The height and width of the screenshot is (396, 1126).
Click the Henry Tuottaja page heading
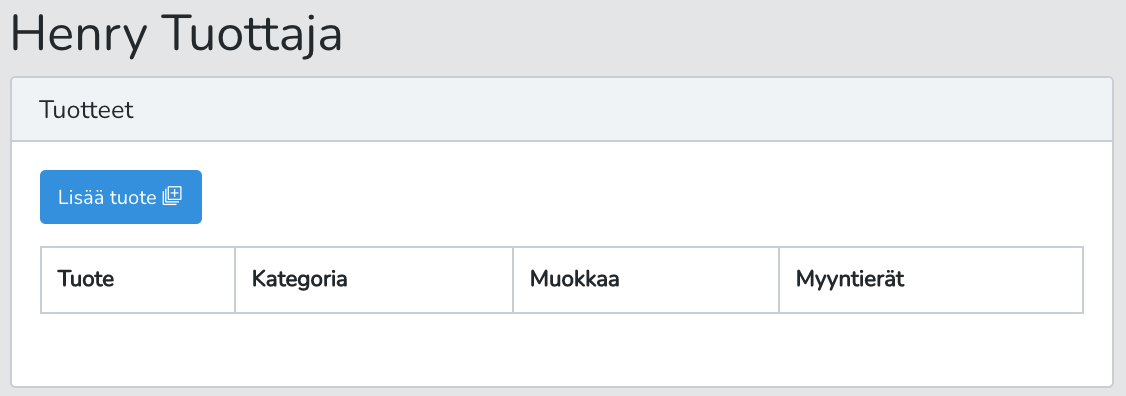177,34
